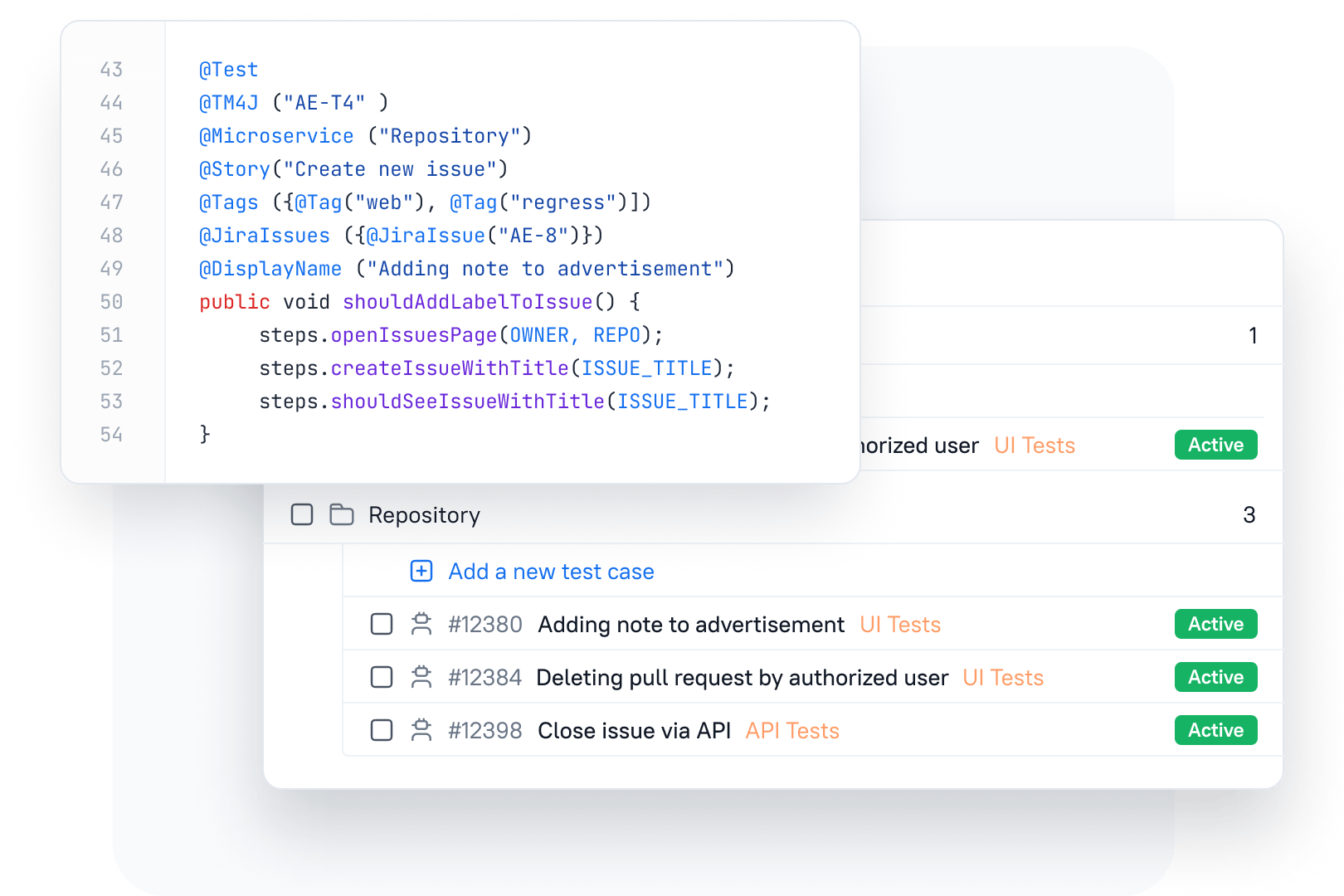1344x896 pixels.
Task: Select the API Tests tag on #12398
Action: (792, 730)
